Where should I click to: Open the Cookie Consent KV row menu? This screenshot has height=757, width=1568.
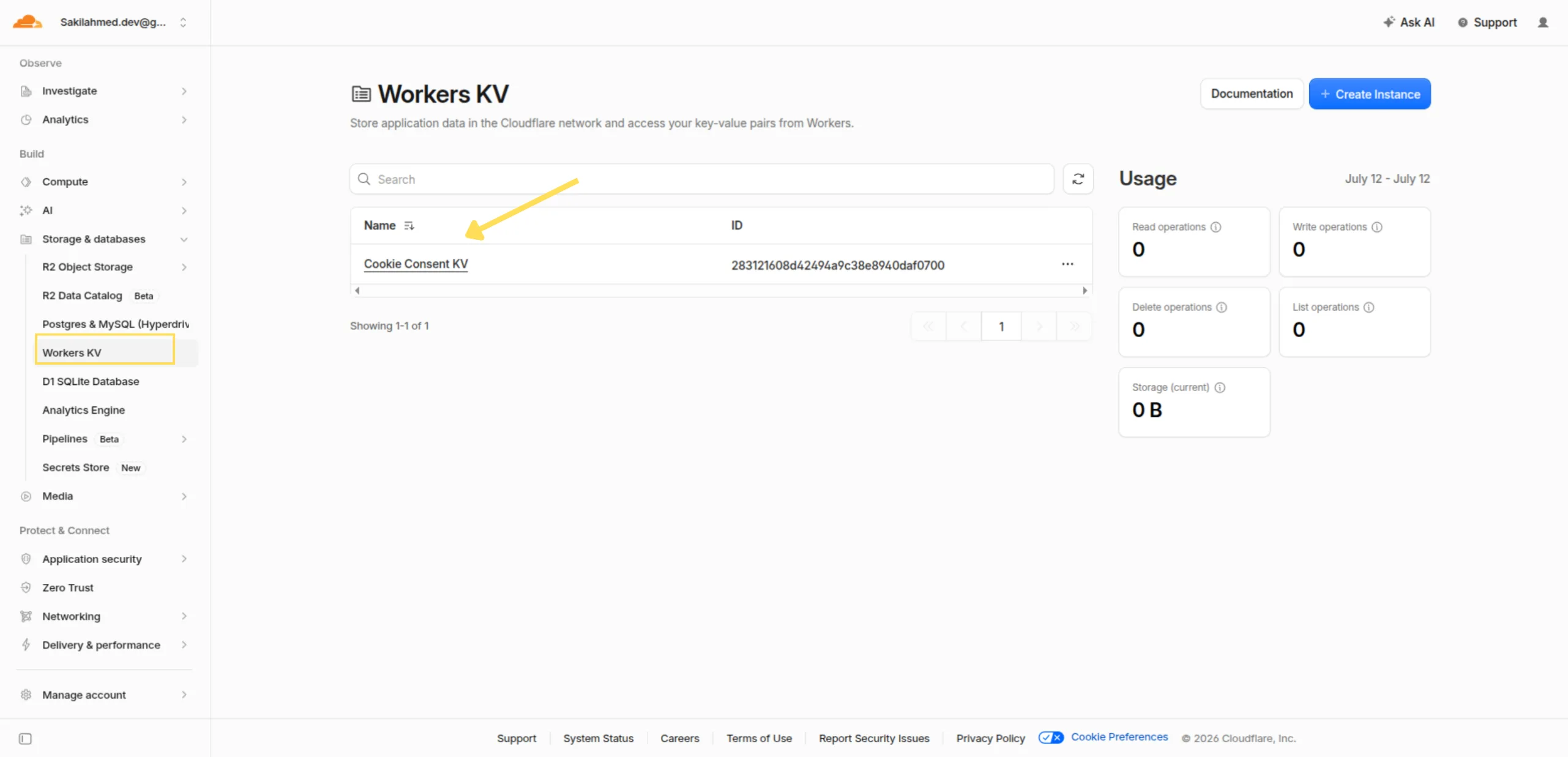pyautogui.click(x=1067, y=264)
